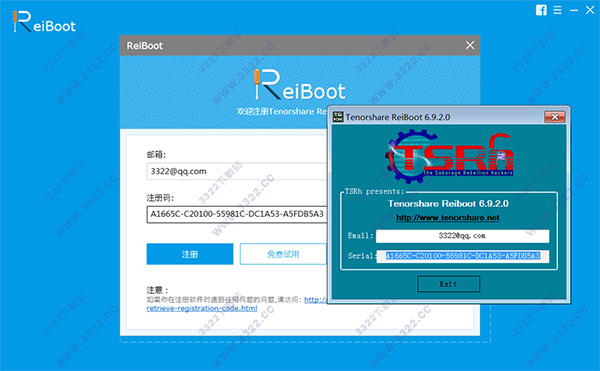Open the hamburger menu icon
Screen dimensions: 600x371
(558, 10)
